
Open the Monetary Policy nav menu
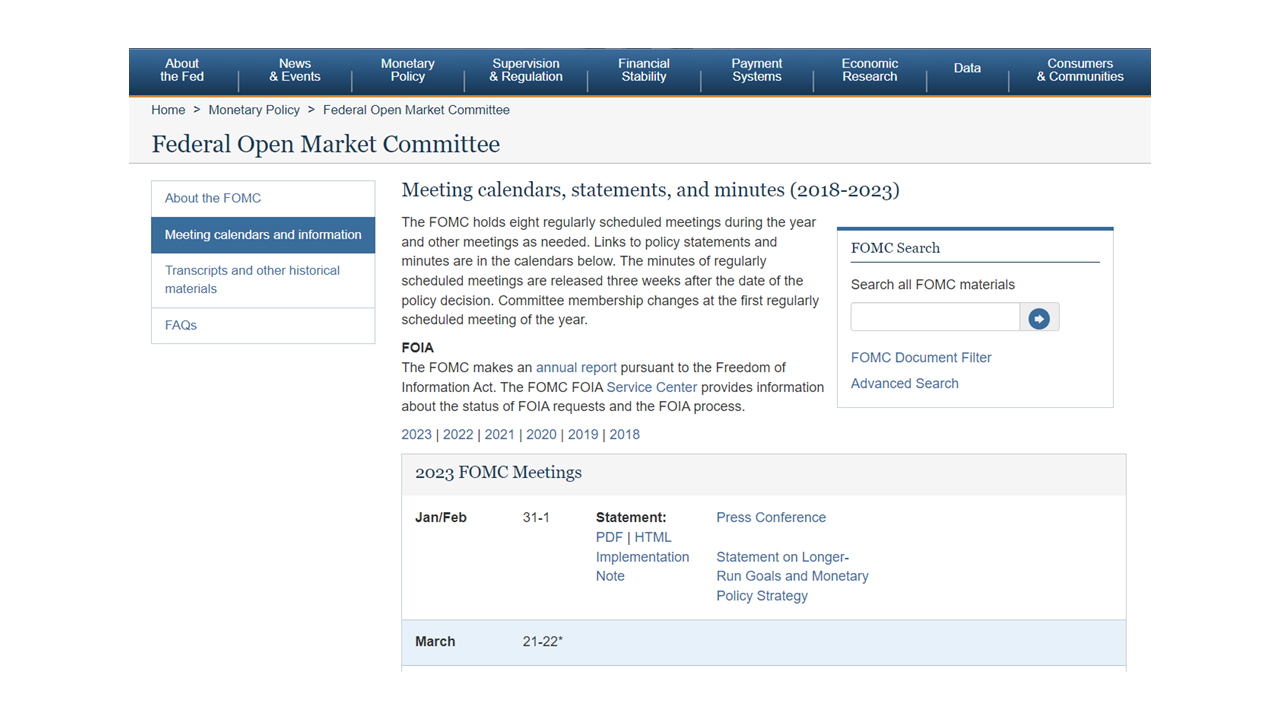point(408,70)
